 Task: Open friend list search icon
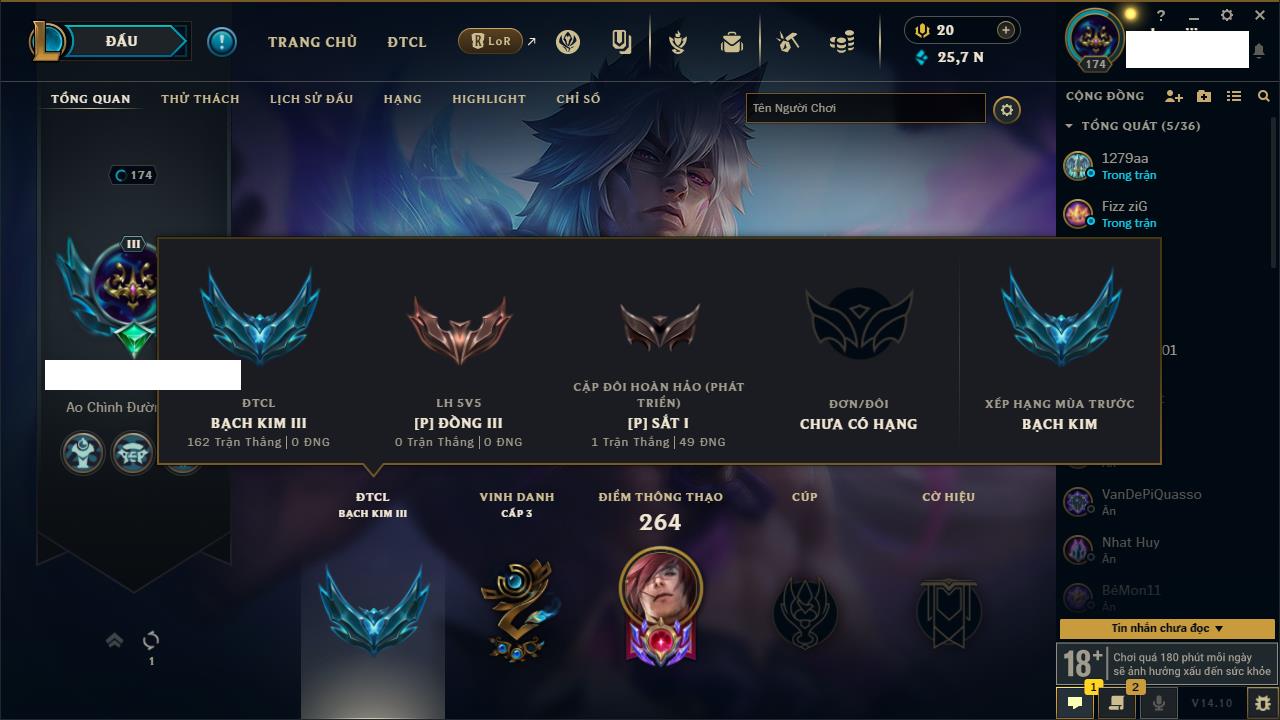(x=1264, y=96)
